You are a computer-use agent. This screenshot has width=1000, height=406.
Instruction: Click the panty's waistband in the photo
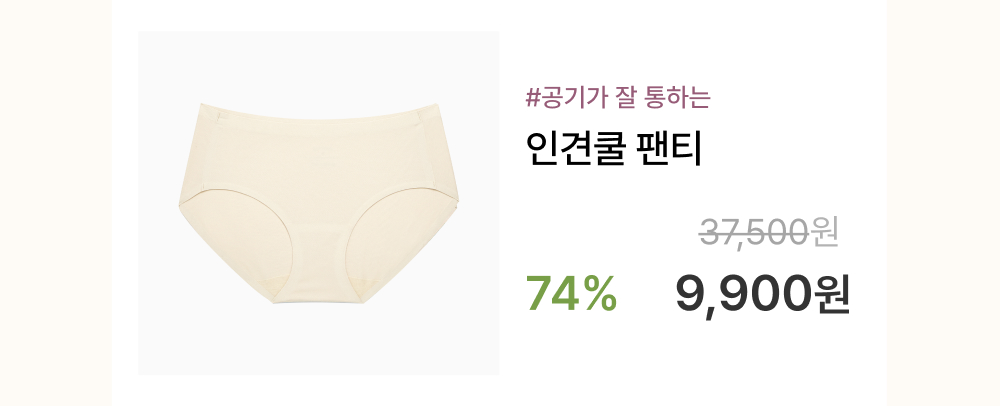319,112
